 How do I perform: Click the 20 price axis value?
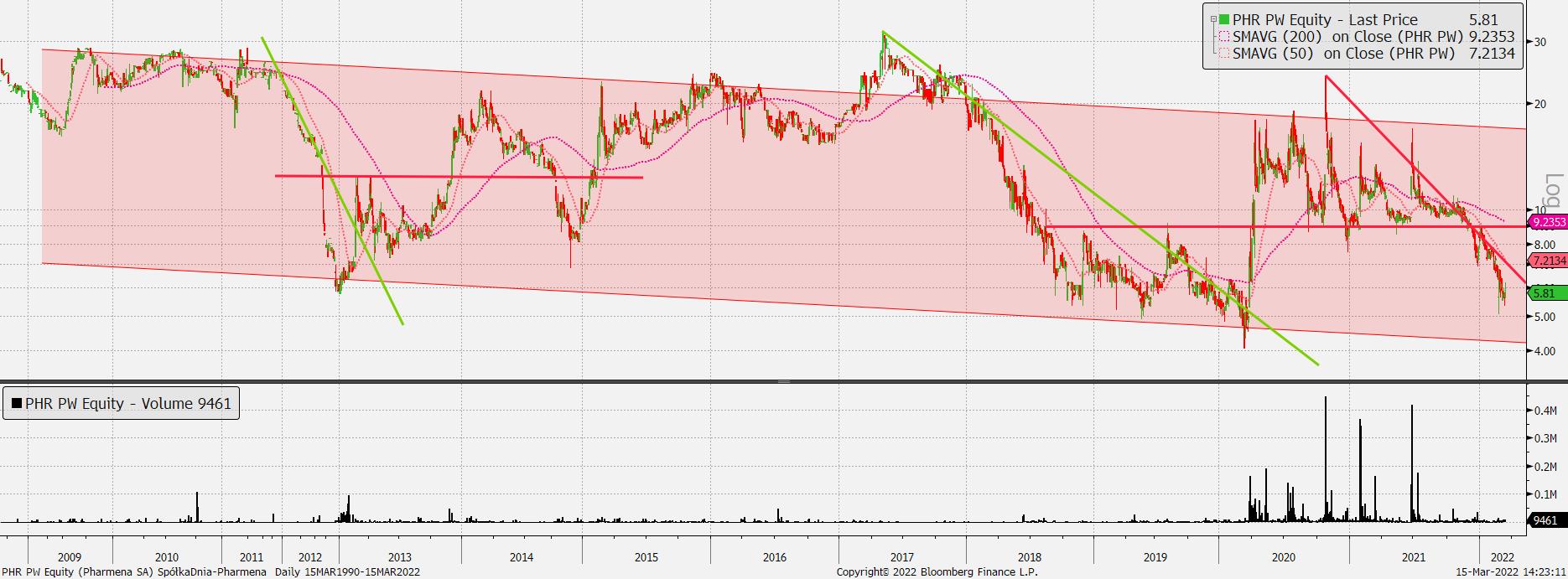[x=1539, y=104]
